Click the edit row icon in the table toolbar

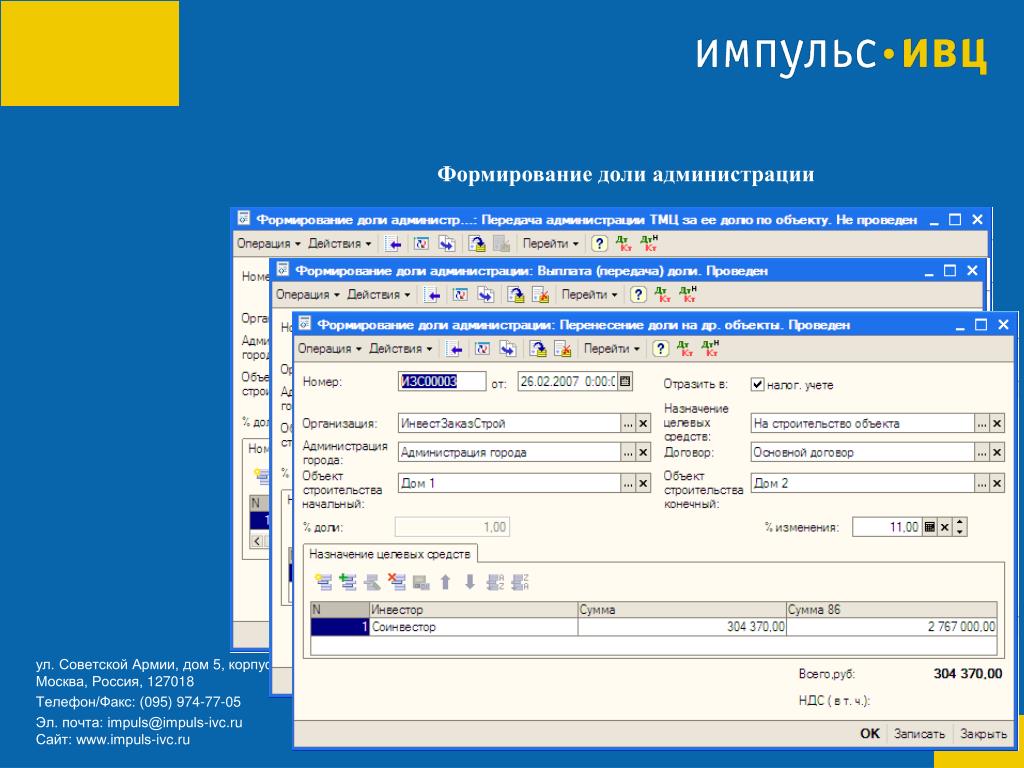click(372, 582)
